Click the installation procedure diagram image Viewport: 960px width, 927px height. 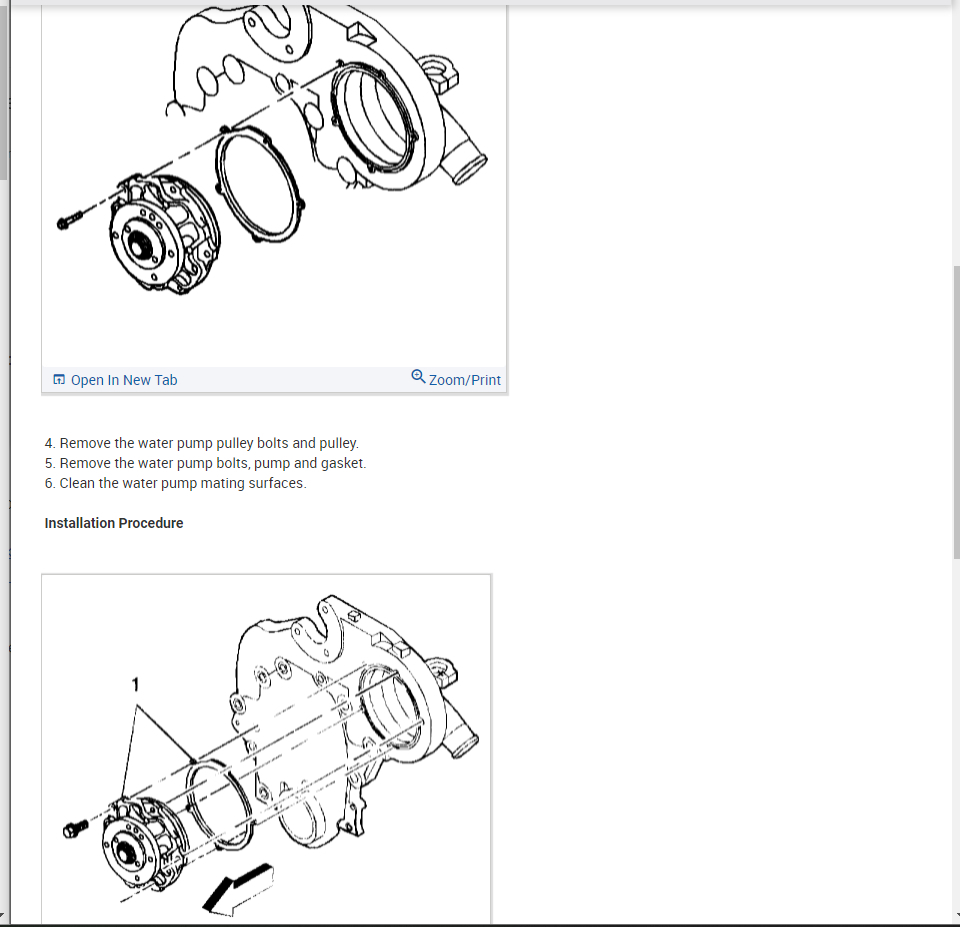(266, 749)
